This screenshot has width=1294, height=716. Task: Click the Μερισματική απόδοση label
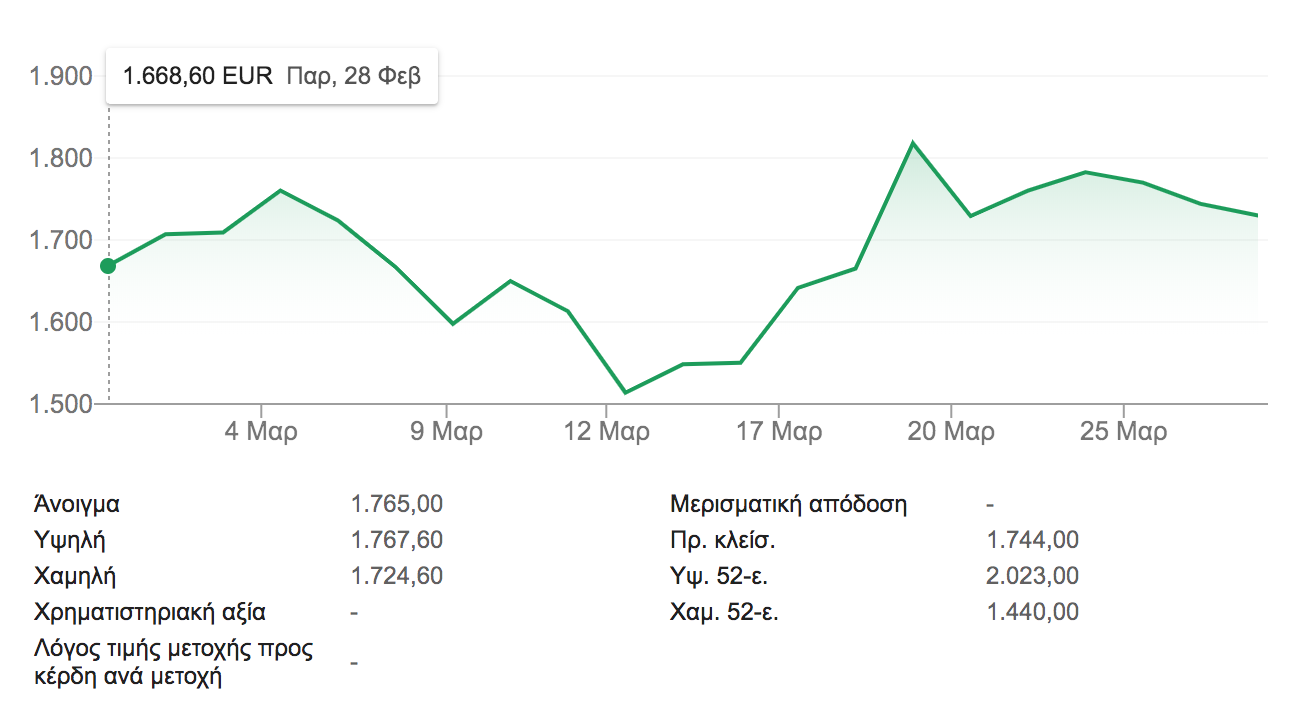click(789, 504)
